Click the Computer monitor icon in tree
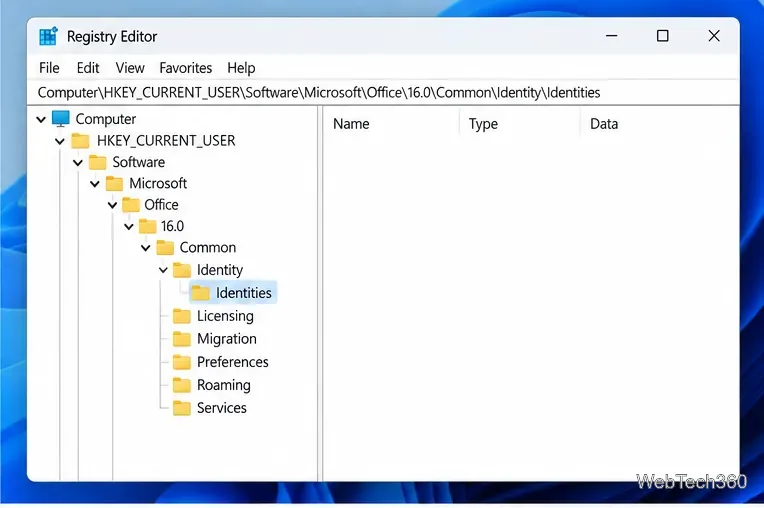Screen dimensions: 764x508 [x=61, y=118]
